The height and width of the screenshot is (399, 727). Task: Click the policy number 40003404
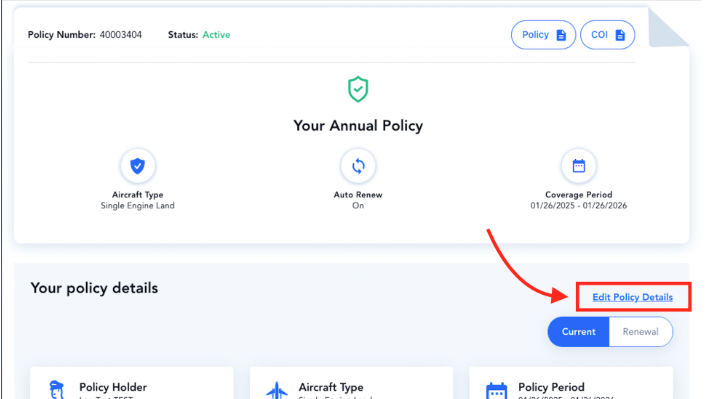coord(121,35)
